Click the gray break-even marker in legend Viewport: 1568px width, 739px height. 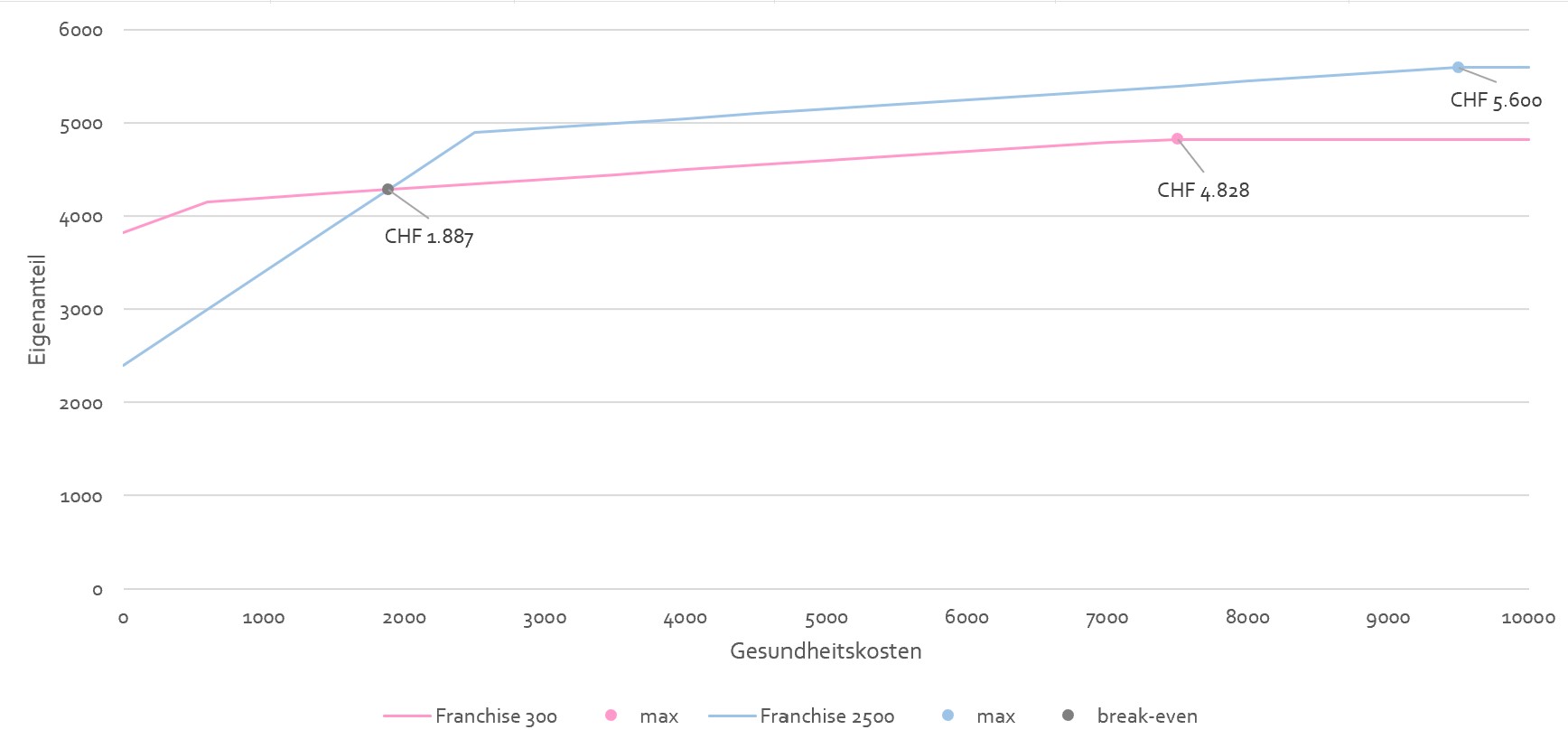tap(1068, 716)
